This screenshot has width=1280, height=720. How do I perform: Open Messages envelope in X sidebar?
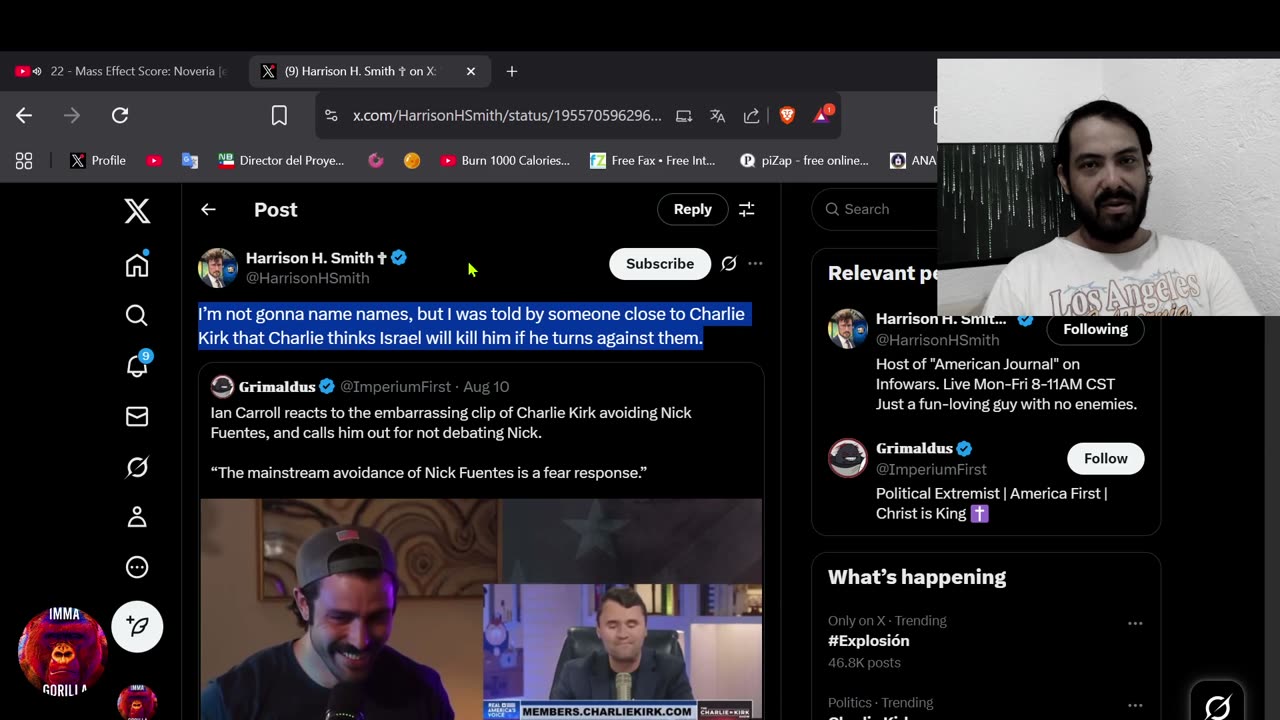tap(137, 416)
